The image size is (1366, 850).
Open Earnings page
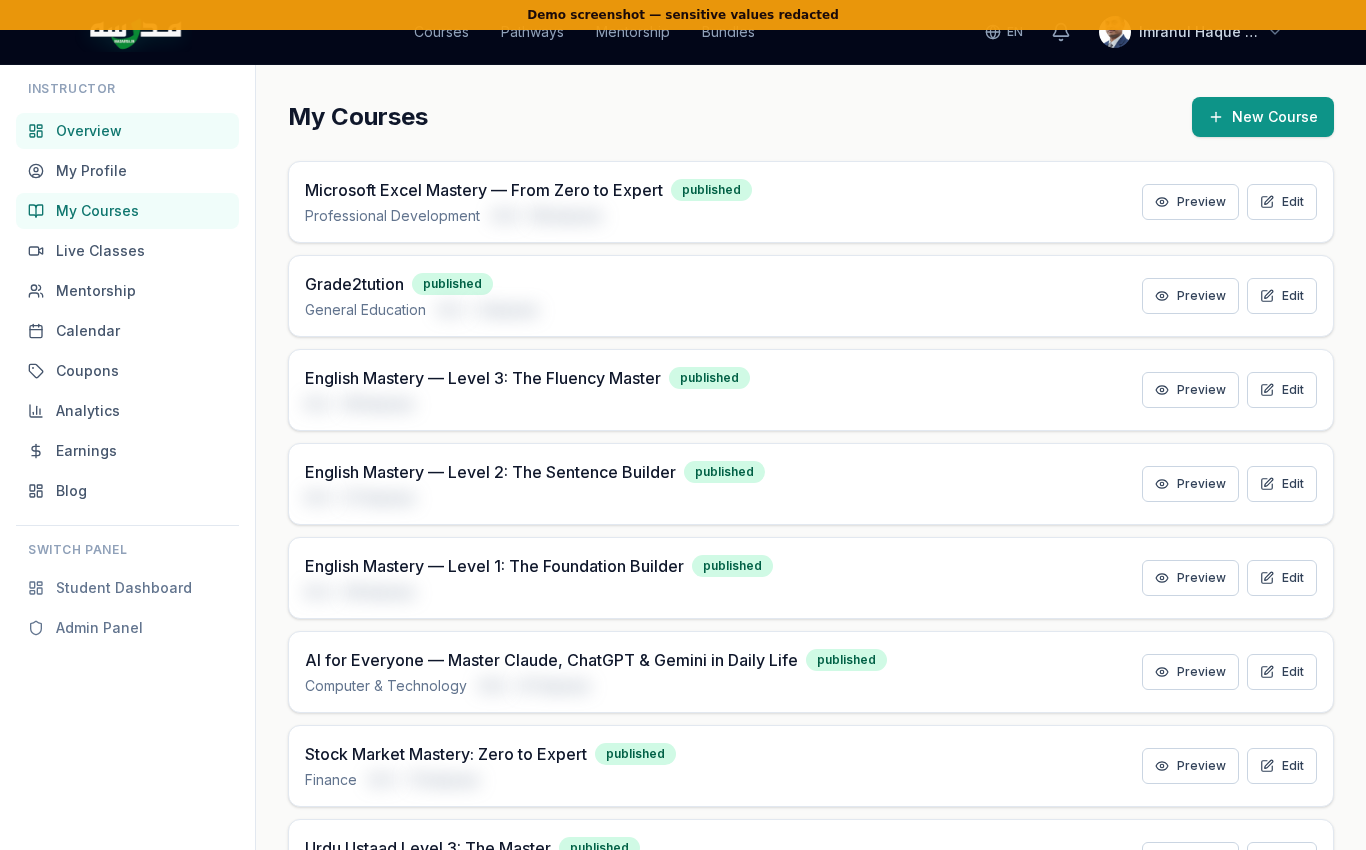click(127, 451)
